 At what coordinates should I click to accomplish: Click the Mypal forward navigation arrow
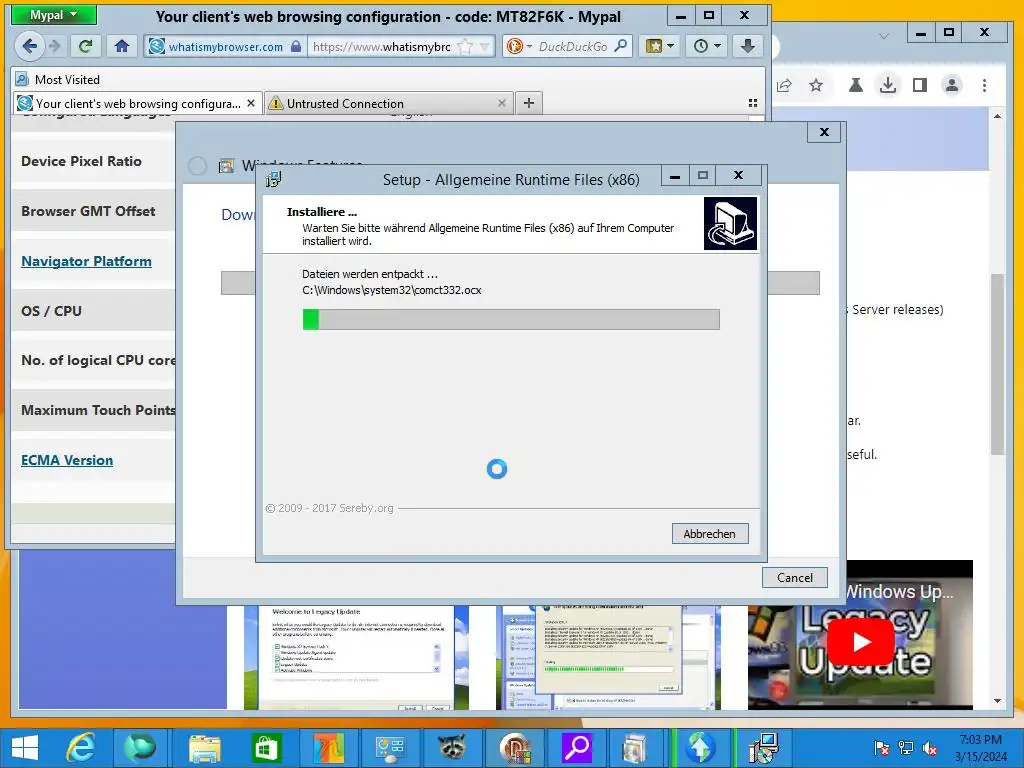coord(56,46)
